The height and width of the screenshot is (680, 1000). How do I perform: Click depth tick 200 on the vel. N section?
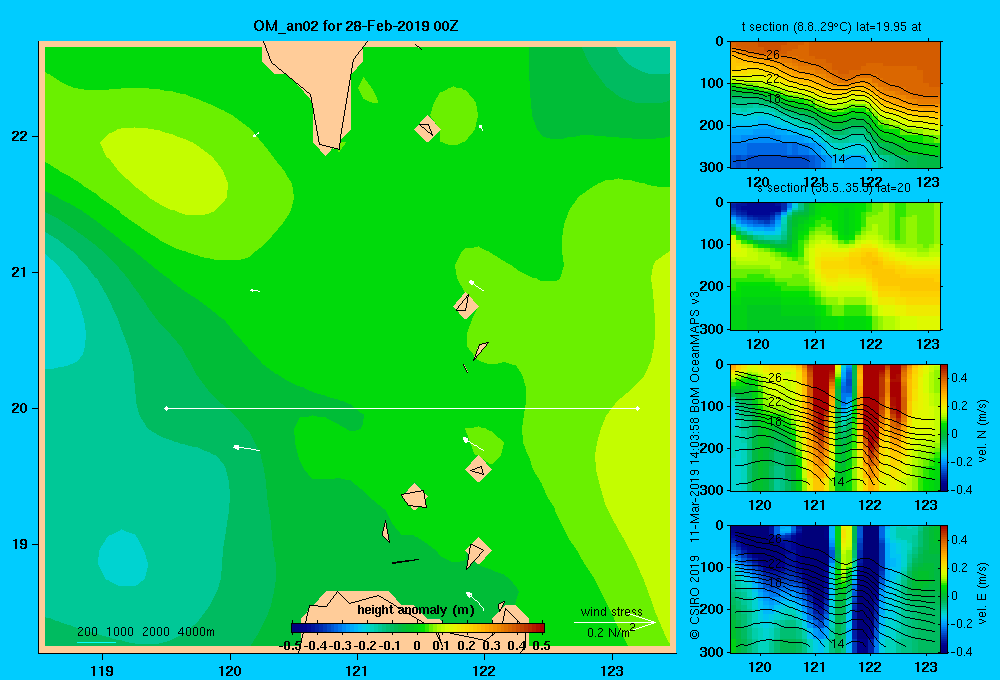point(712,448)
